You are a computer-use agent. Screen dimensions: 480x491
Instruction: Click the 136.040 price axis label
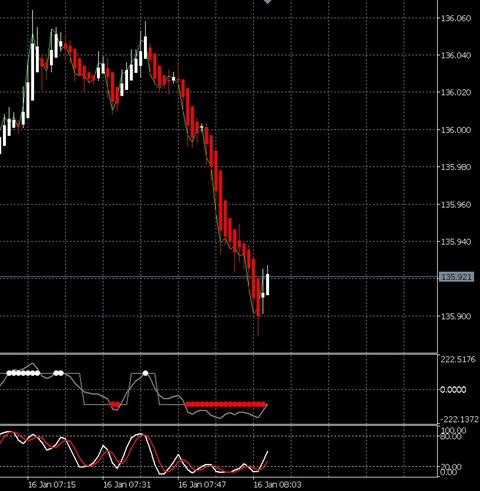point(456,55)
